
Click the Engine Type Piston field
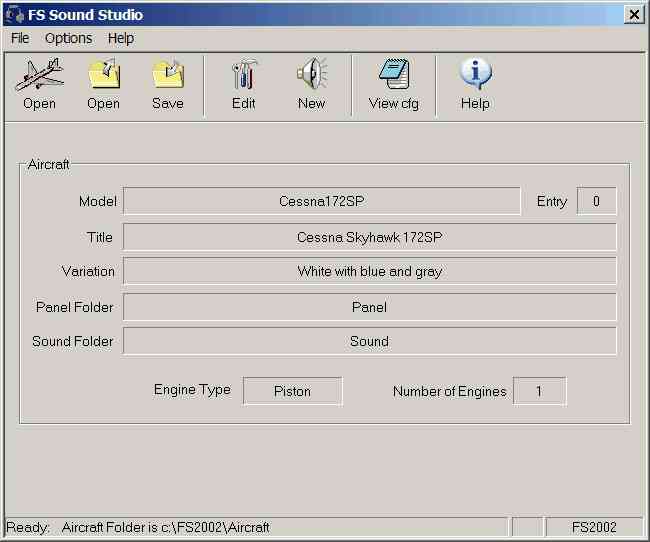pos(292,391)
